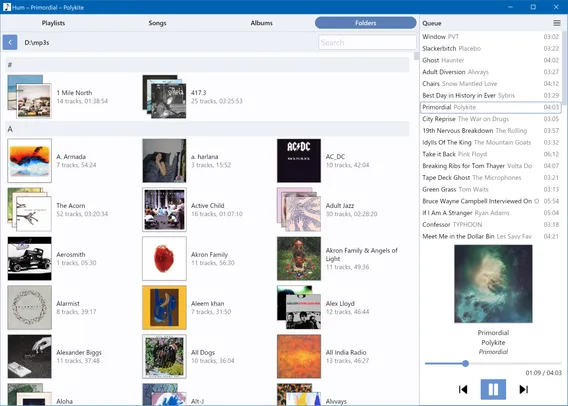Screen dimensions: 568x406
Task: Select Slackerbitch by Placebo in queue
Action: 490,49
